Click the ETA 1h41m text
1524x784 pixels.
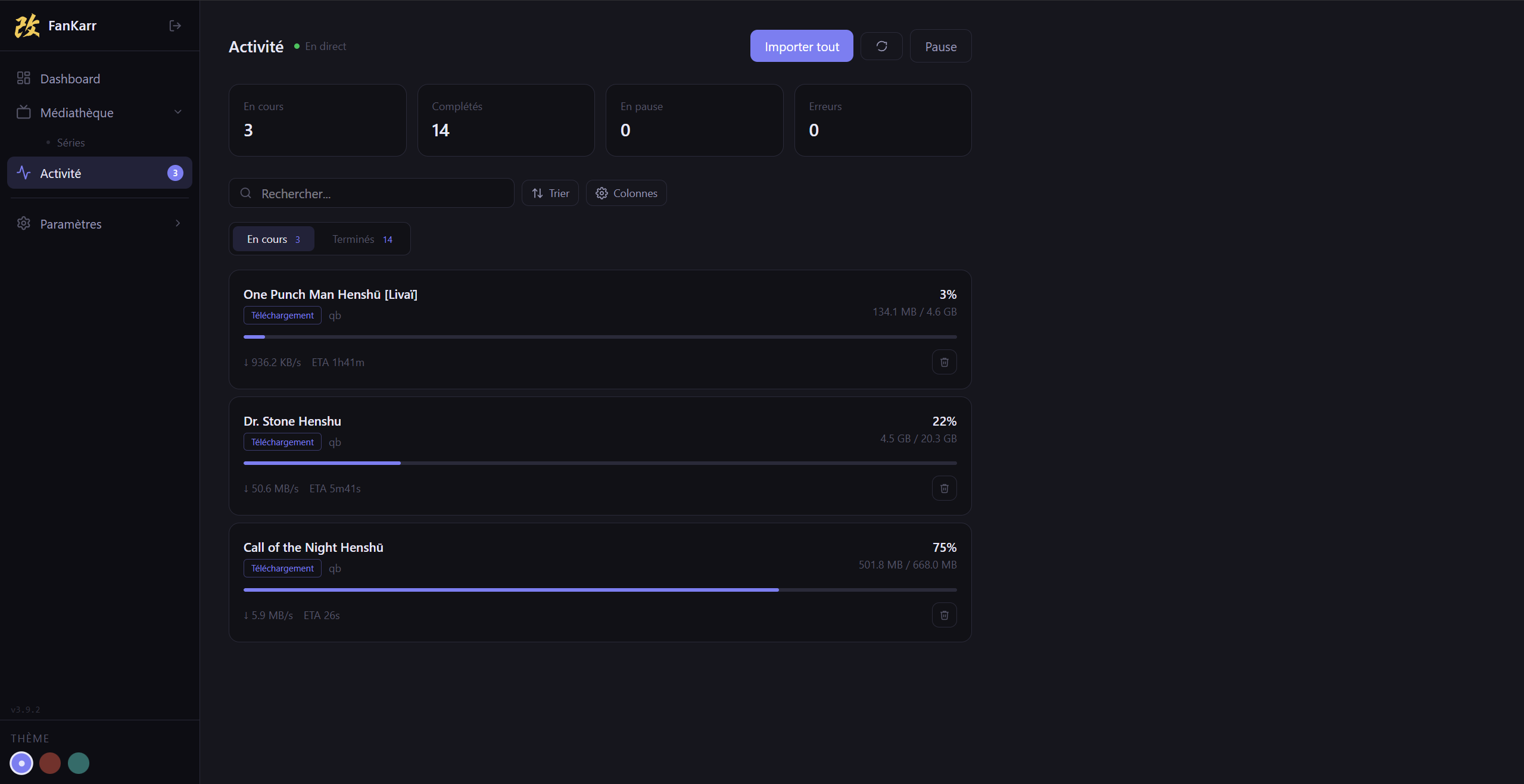[338, 362]
